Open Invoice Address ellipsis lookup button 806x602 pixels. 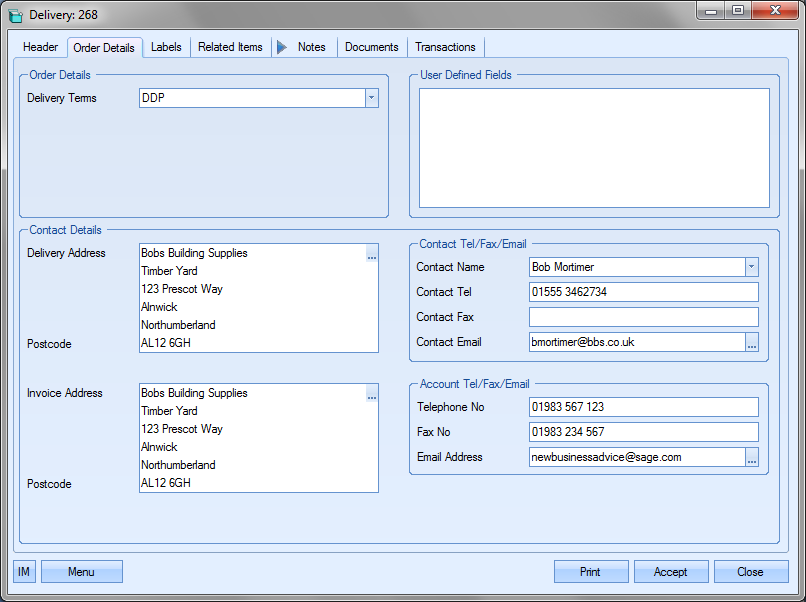point(372,395)
